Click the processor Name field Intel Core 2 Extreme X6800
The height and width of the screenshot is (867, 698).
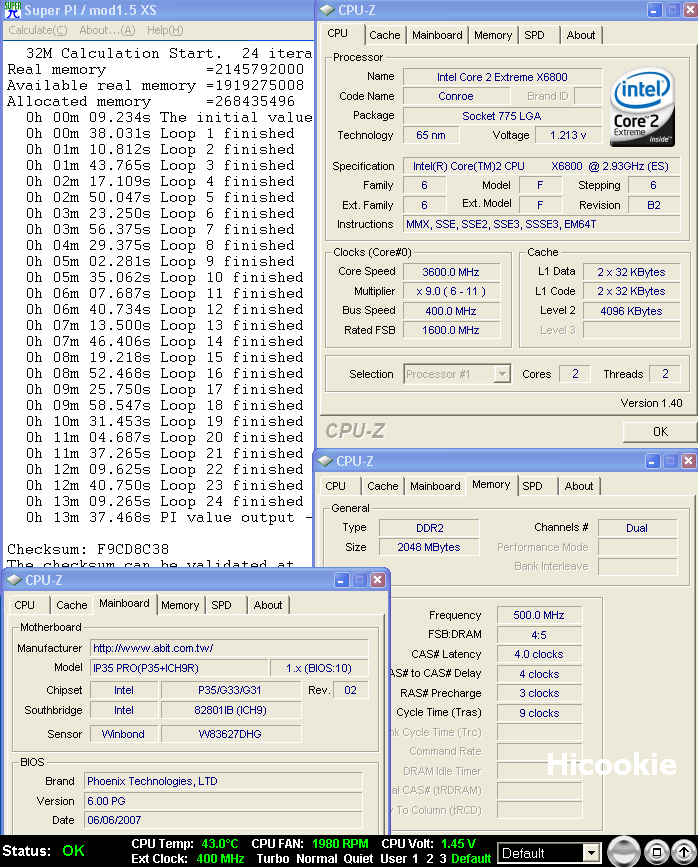point(502,77)
